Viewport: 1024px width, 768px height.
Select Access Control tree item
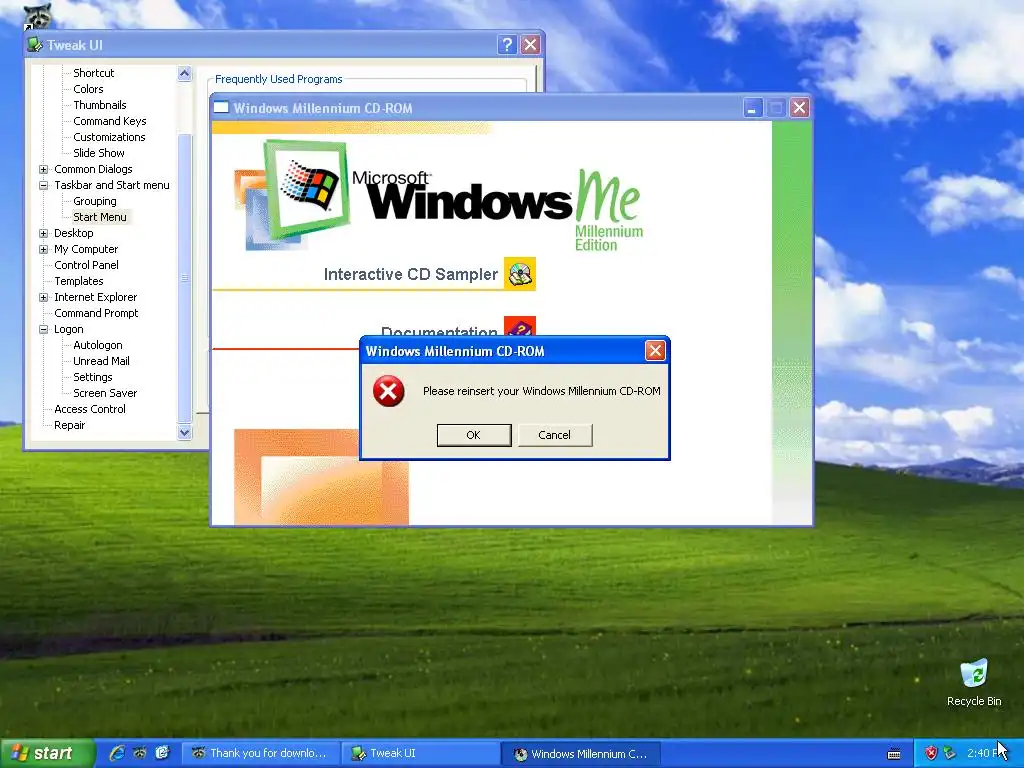(89, 409)
